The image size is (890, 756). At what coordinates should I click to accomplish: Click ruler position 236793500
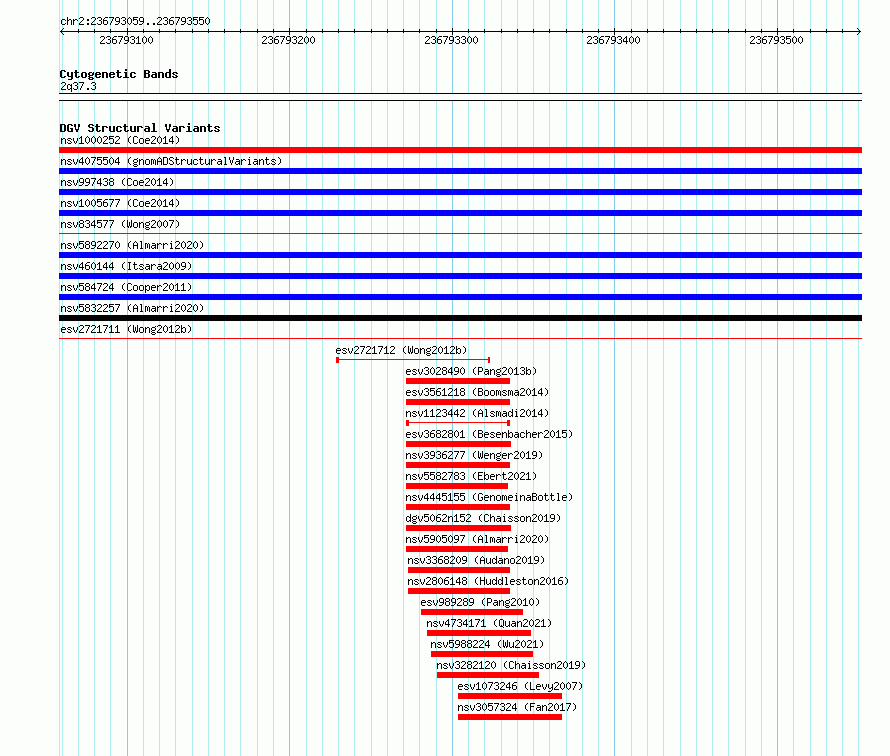(x=776, y=40)
